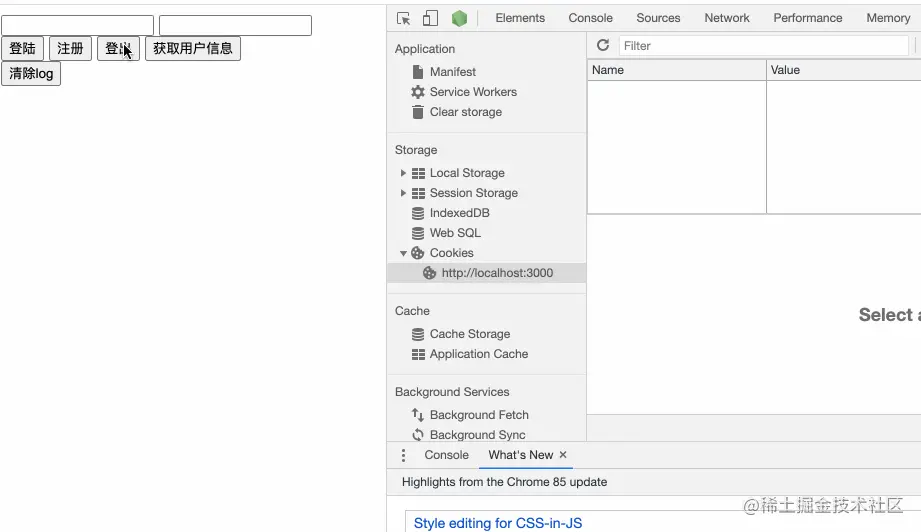Click the cookie Filter input field
This screenshot has height=532, width=921.
pos(764,46)
